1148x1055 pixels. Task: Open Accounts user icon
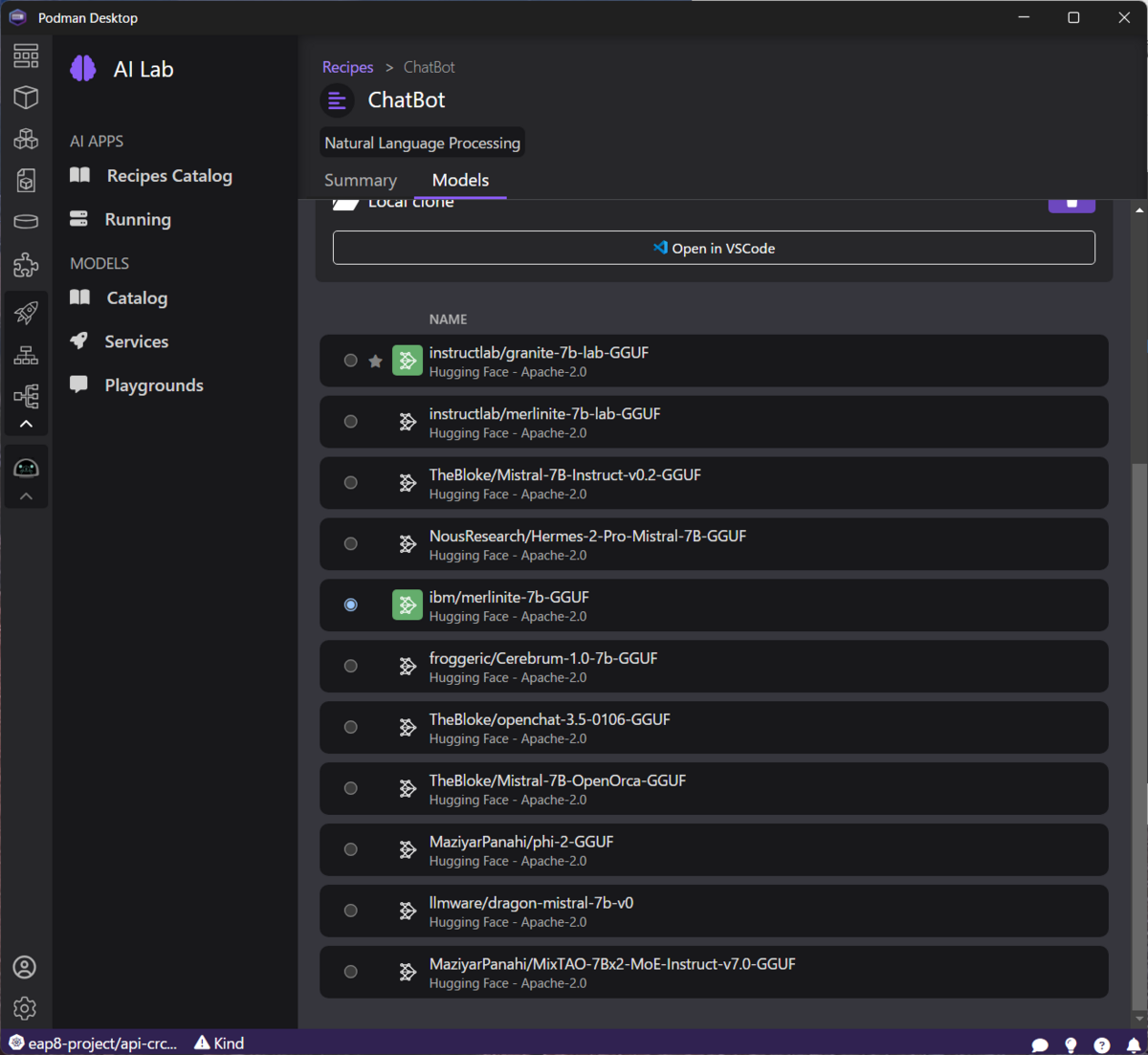pyautogui.click(x=25, y=967)
